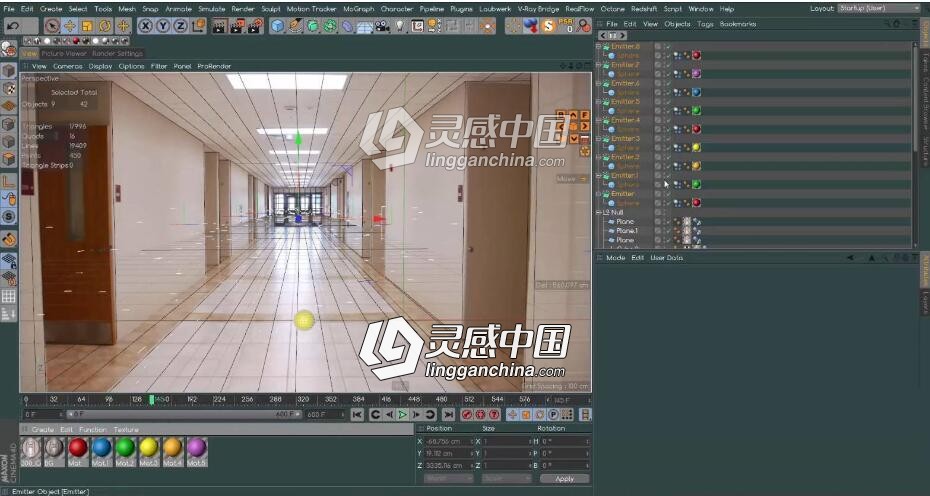Collapse the Emitter.5 tree node
930x496 pixels.
tap(598, 102)
